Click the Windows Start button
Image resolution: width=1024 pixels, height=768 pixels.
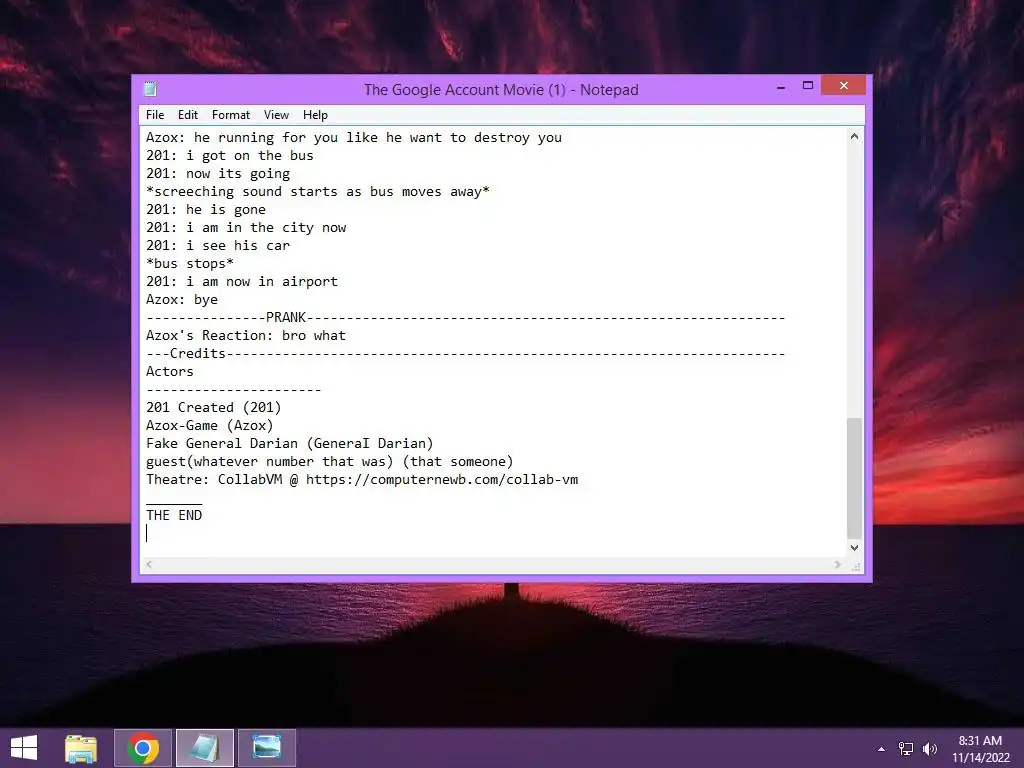(24, 748)
